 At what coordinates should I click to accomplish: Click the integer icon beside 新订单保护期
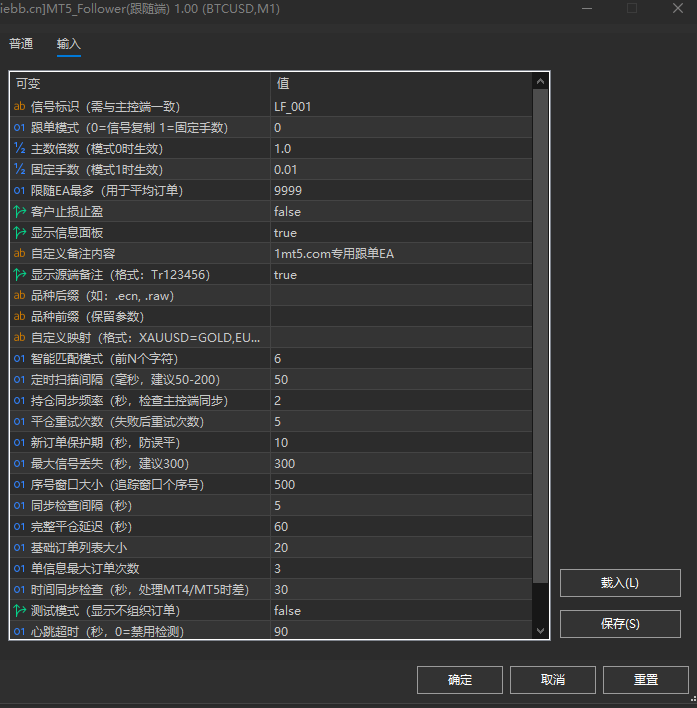coord(19,442)
